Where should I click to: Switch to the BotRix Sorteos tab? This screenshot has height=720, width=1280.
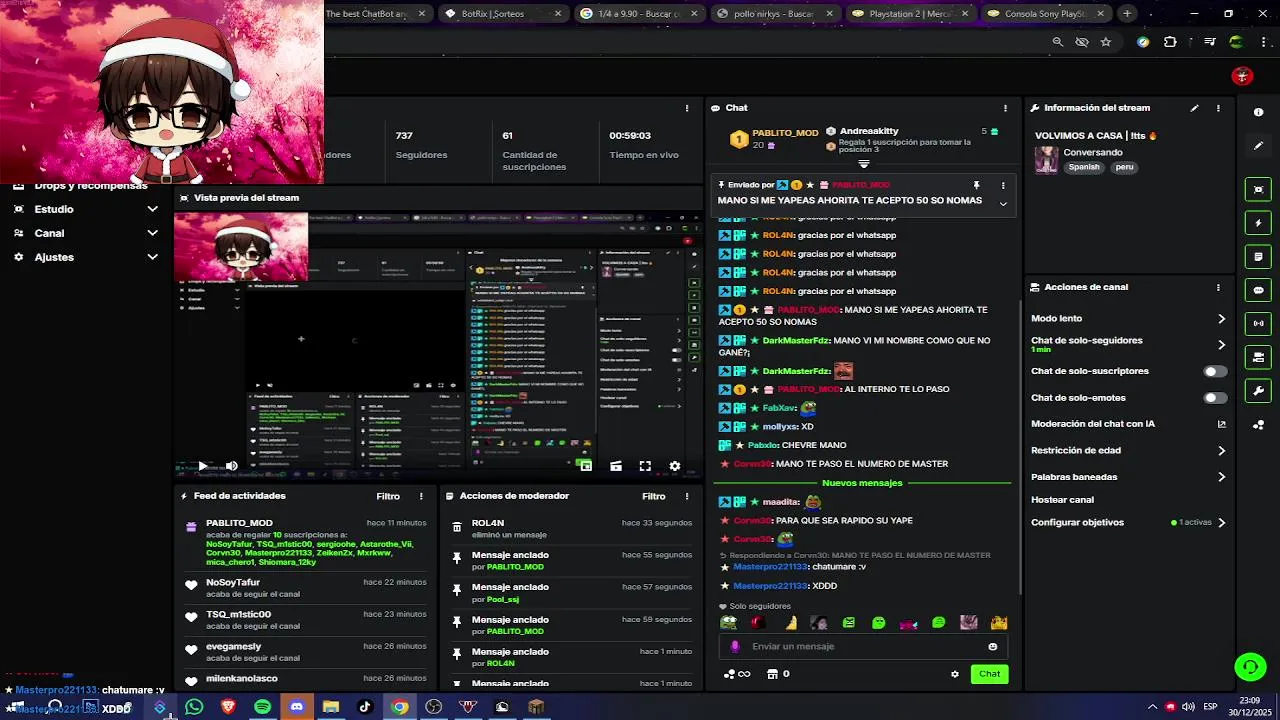505,14
